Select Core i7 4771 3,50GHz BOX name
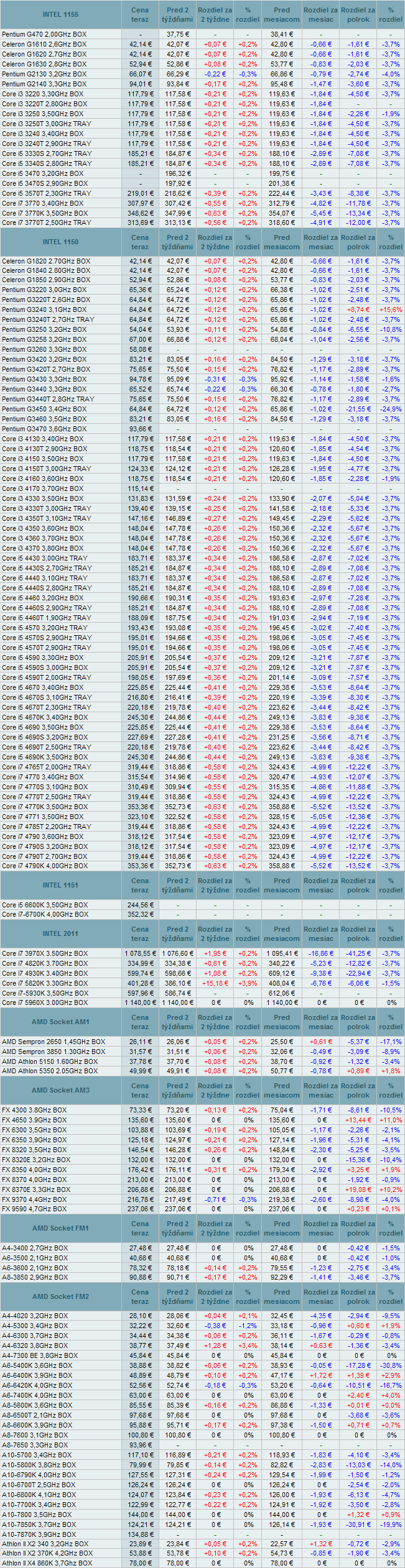The width and height of the screenshot is (405, 1568). (x=42, y=817)
